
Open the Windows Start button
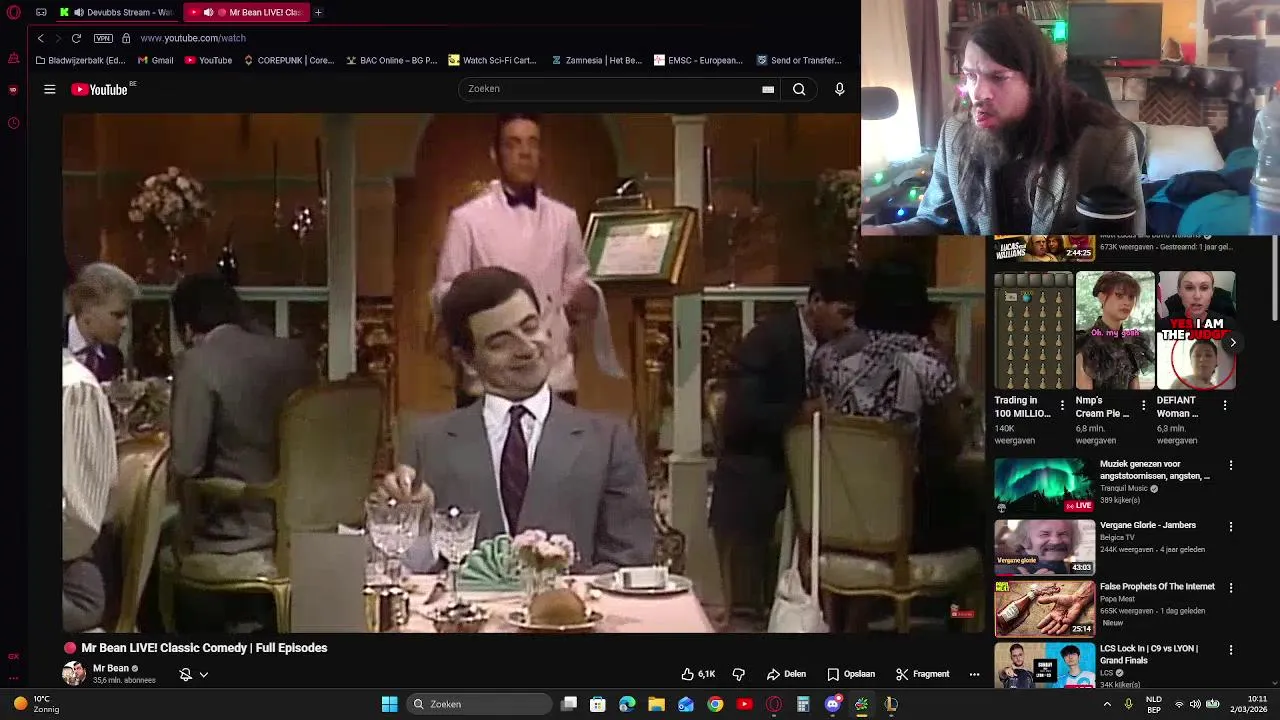click(x=389, y=704)
